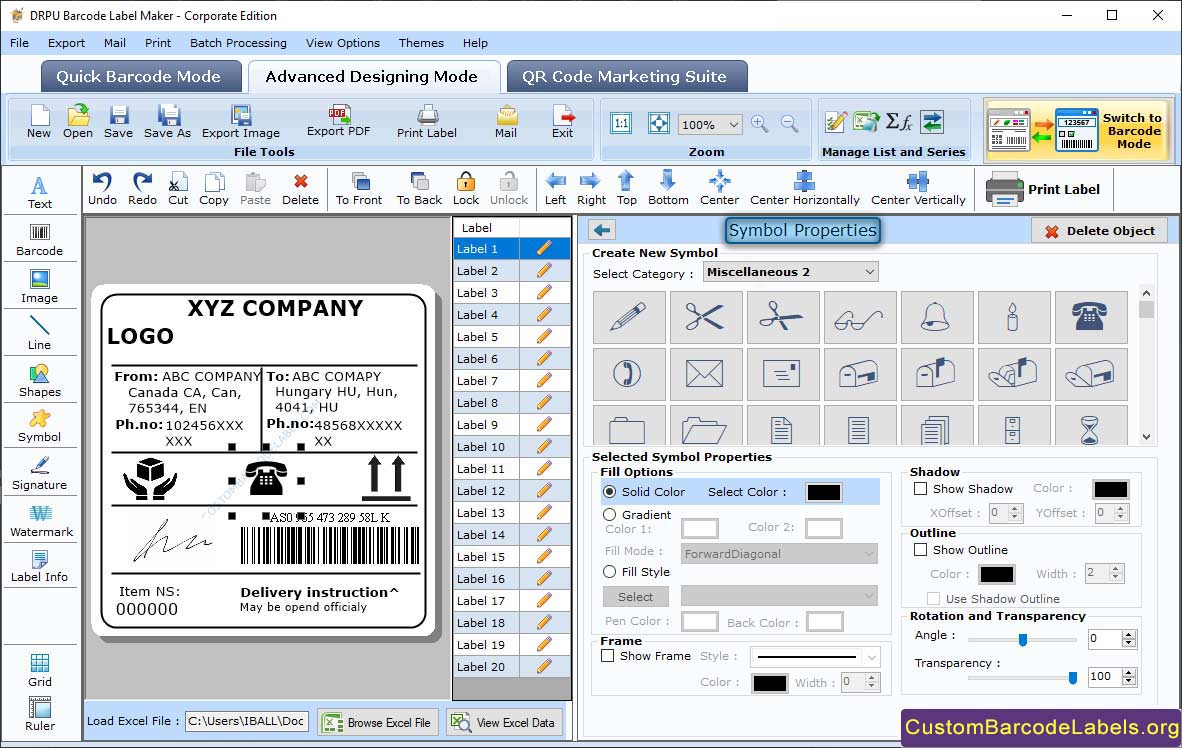1182x748 pixels.
Task: Insert the telephone symbol
Action: [1090, 317]
